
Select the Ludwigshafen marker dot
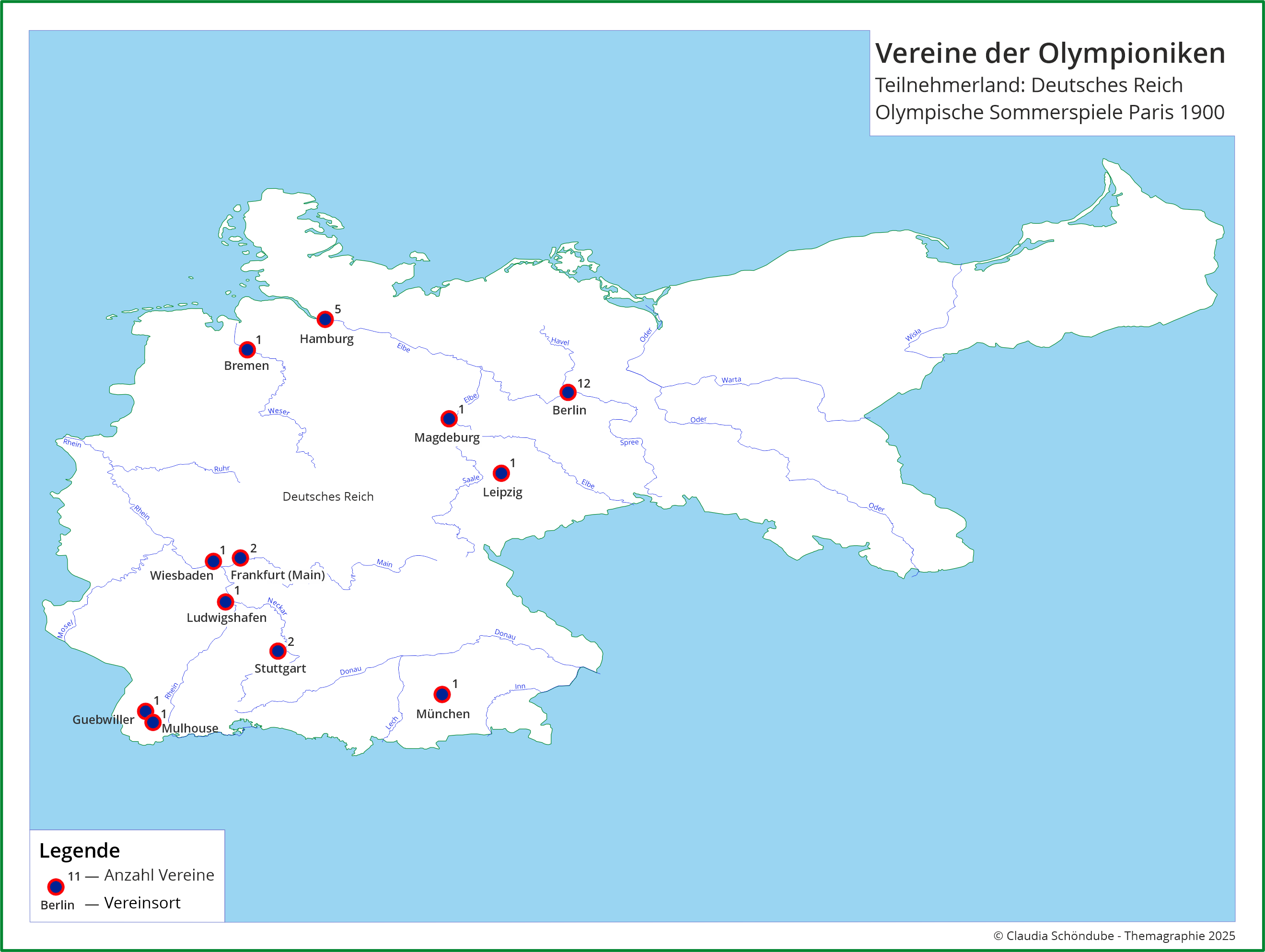click(225, 601)
